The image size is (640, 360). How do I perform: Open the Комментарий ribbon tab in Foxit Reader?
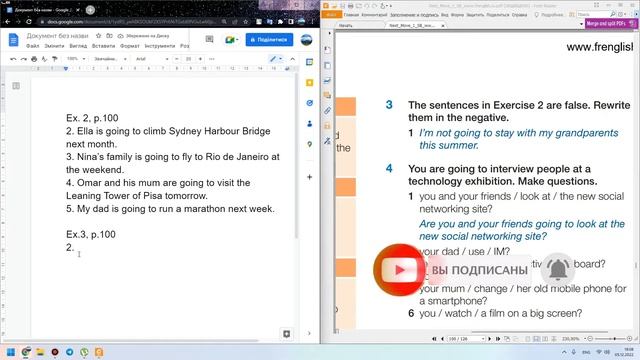374,15
